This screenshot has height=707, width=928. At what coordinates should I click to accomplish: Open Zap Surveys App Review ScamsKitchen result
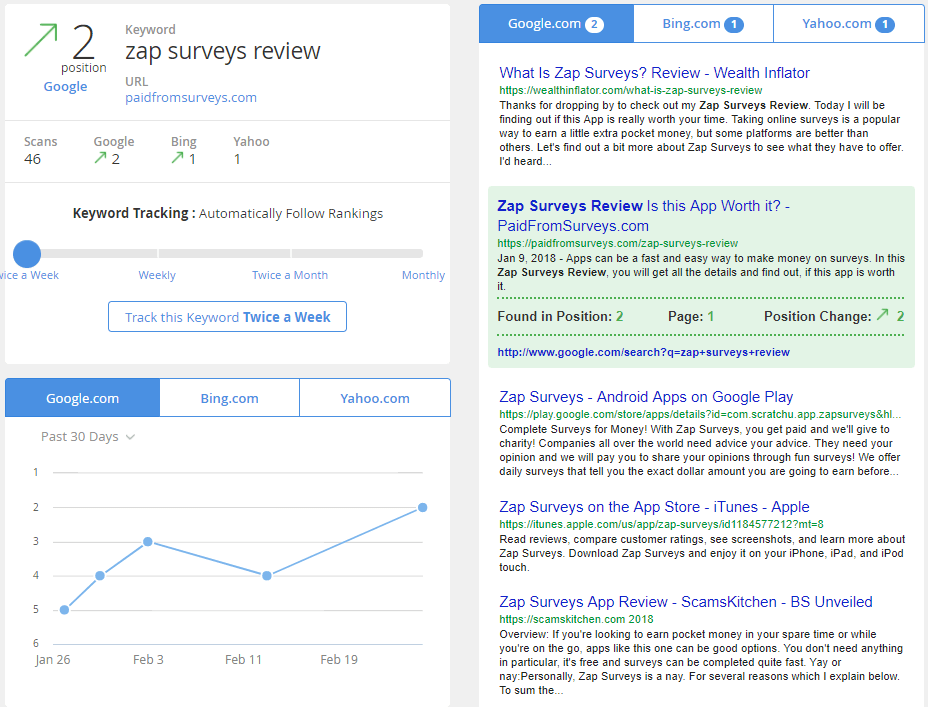(x=685, y=602)
